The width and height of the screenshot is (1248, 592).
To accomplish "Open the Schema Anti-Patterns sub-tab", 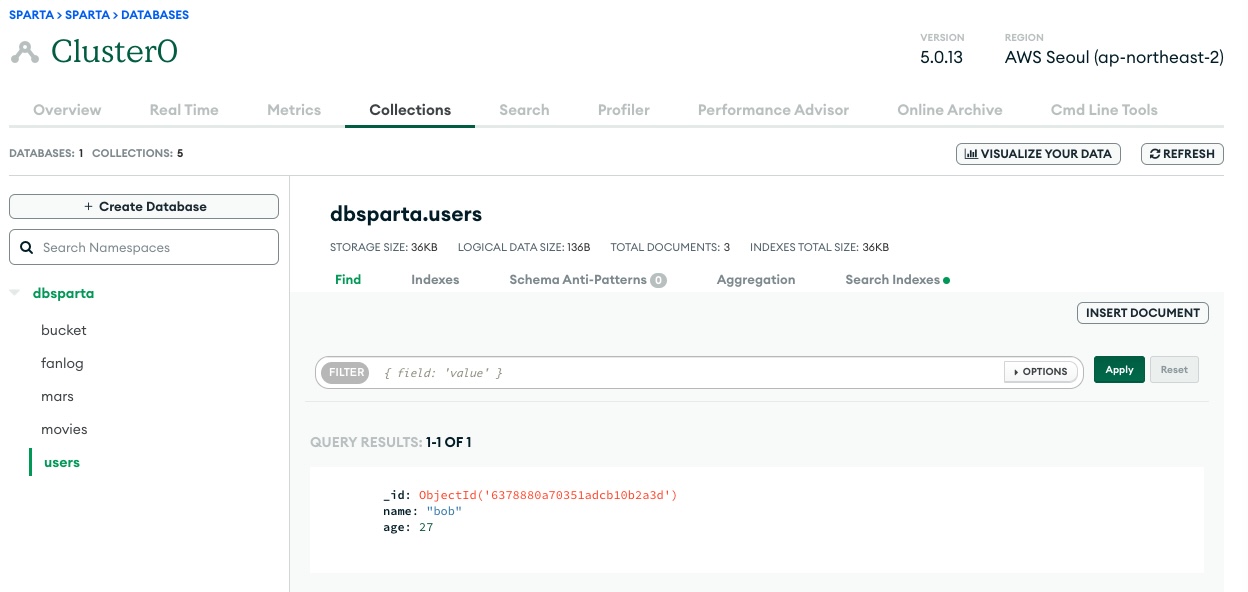I will click(x=588, y=280).
